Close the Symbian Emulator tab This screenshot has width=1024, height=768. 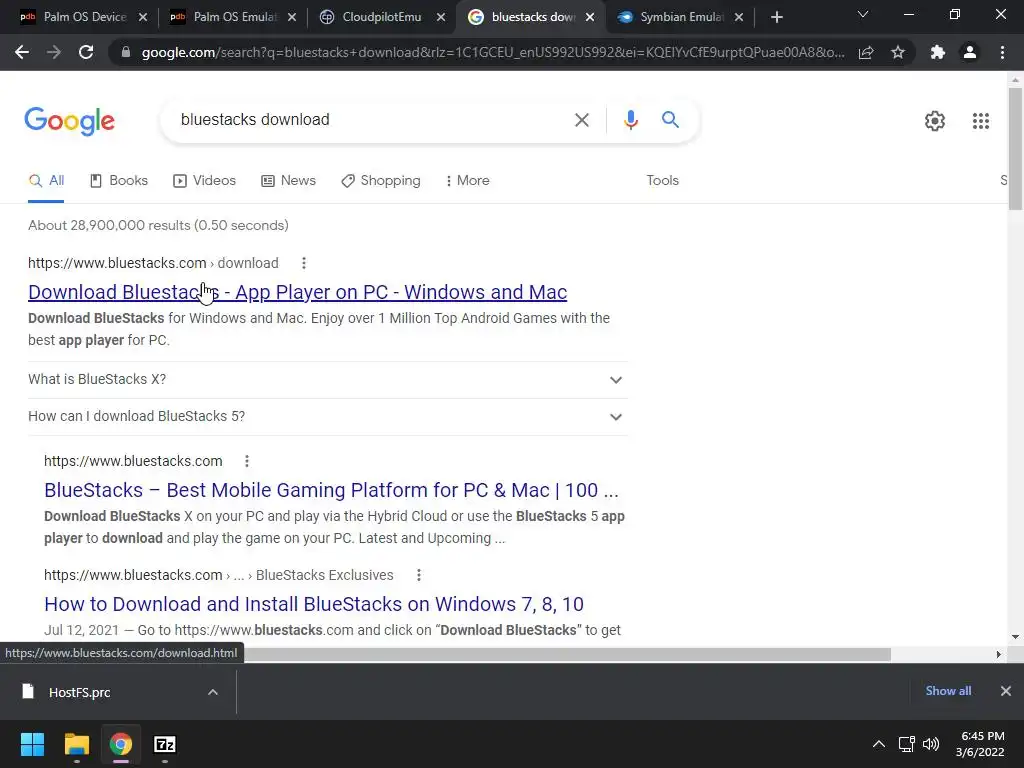739,17
